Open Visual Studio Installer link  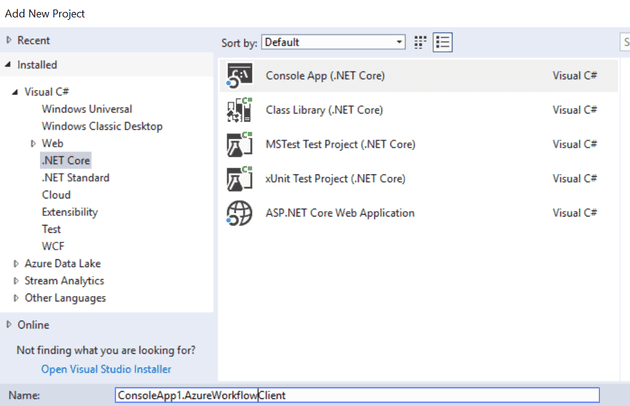pyautogui.click(x=106, y=369)
